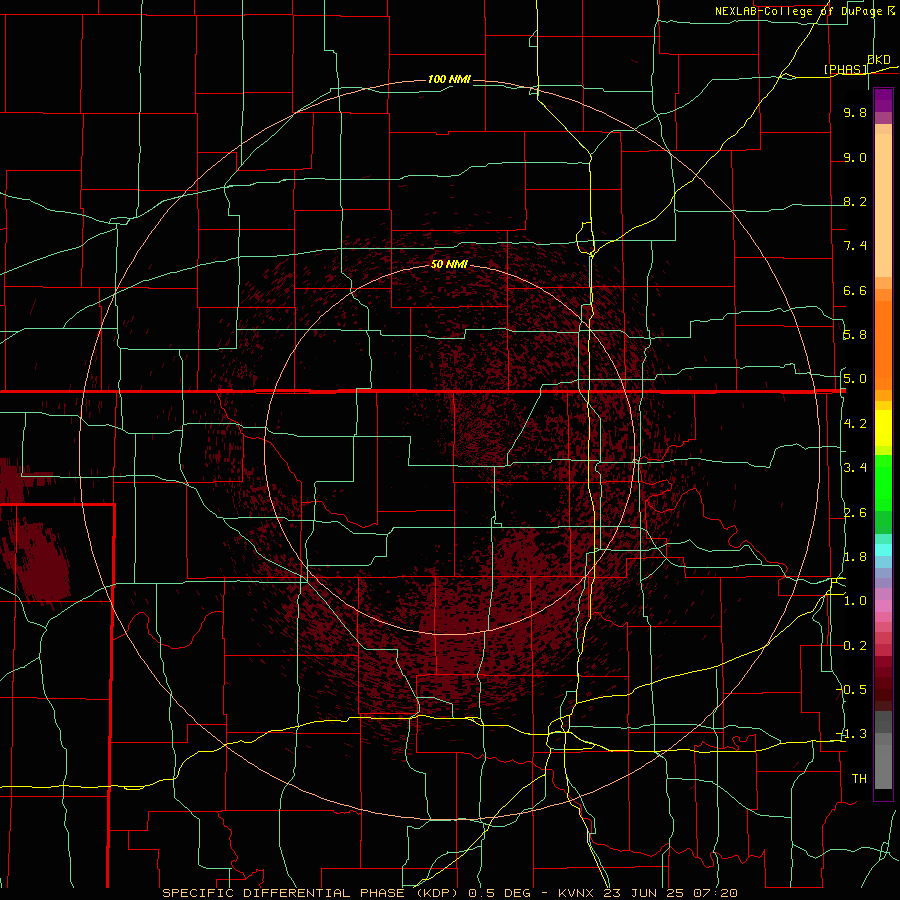The image size is (900, 900).
Task: Click the 9.0 value on the scale
Action: (x=855, y=158)
